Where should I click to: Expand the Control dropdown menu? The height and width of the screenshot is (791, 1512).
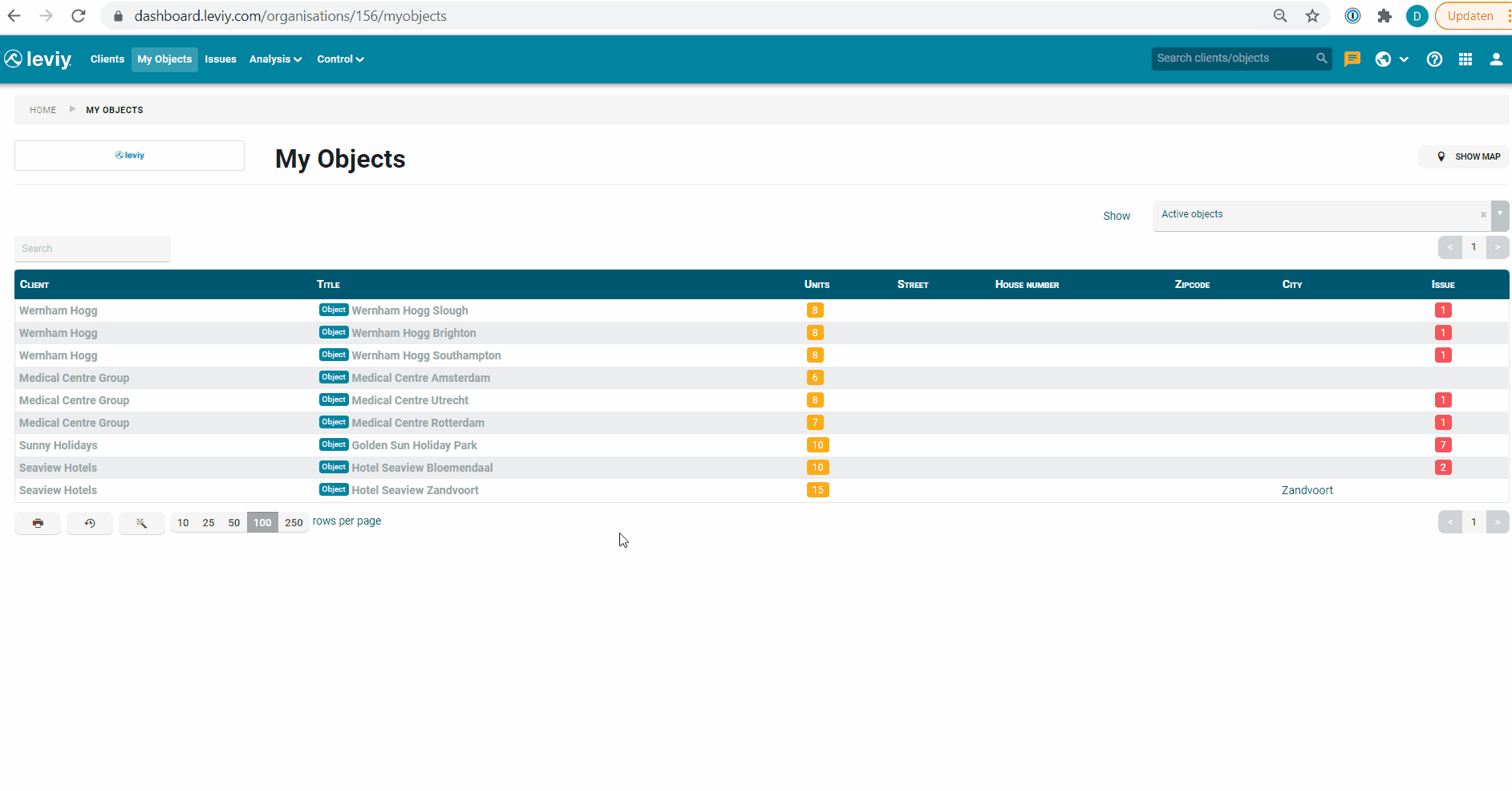pos(340,59)
